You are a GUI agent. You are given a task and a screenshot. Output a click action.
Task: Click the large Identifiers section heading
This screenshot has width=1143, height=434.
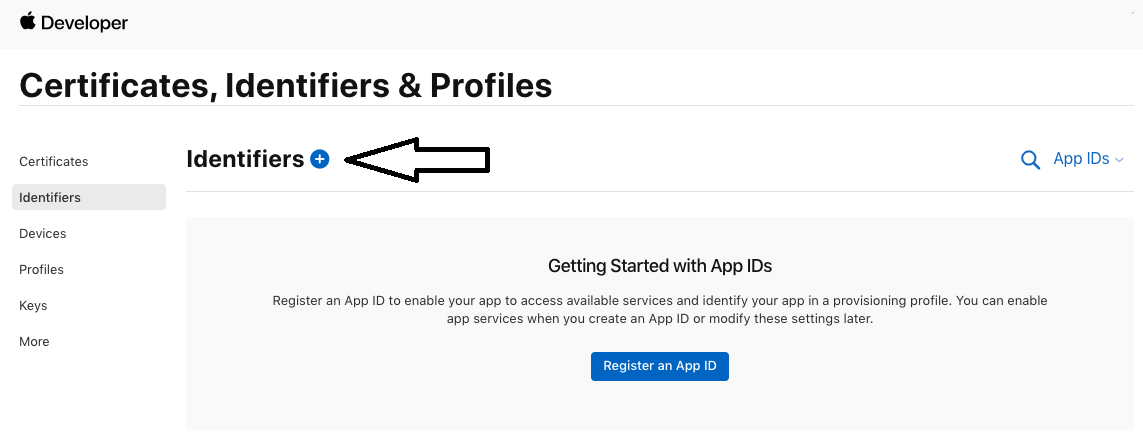point(245,159)
